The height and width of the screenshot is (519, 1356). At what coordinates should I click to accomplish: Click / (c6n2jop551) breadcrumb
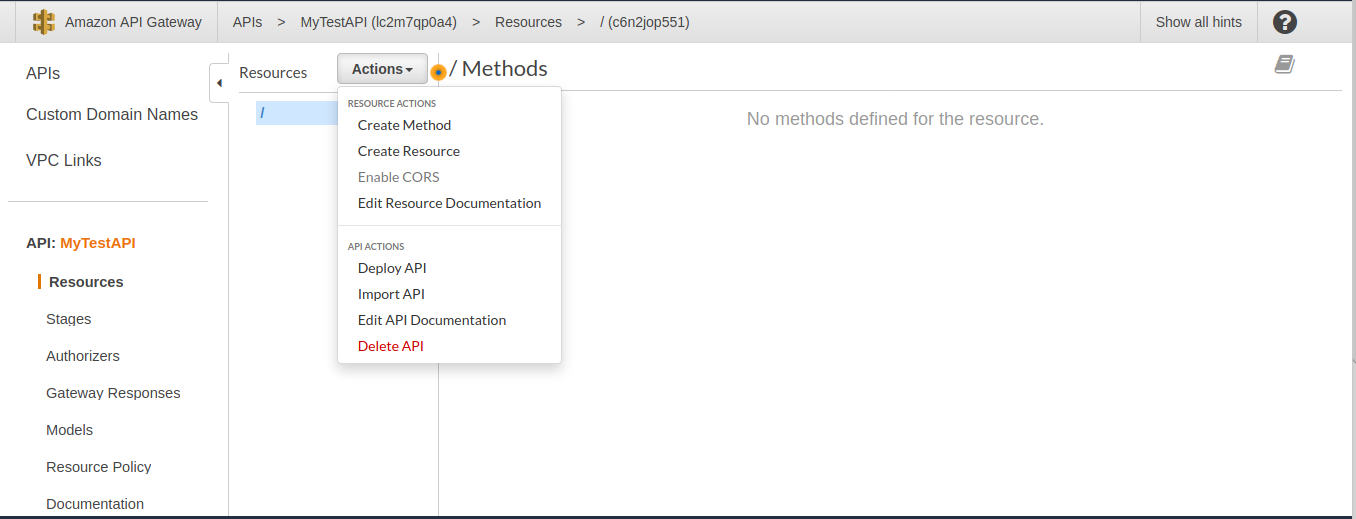tap(645, 22)
